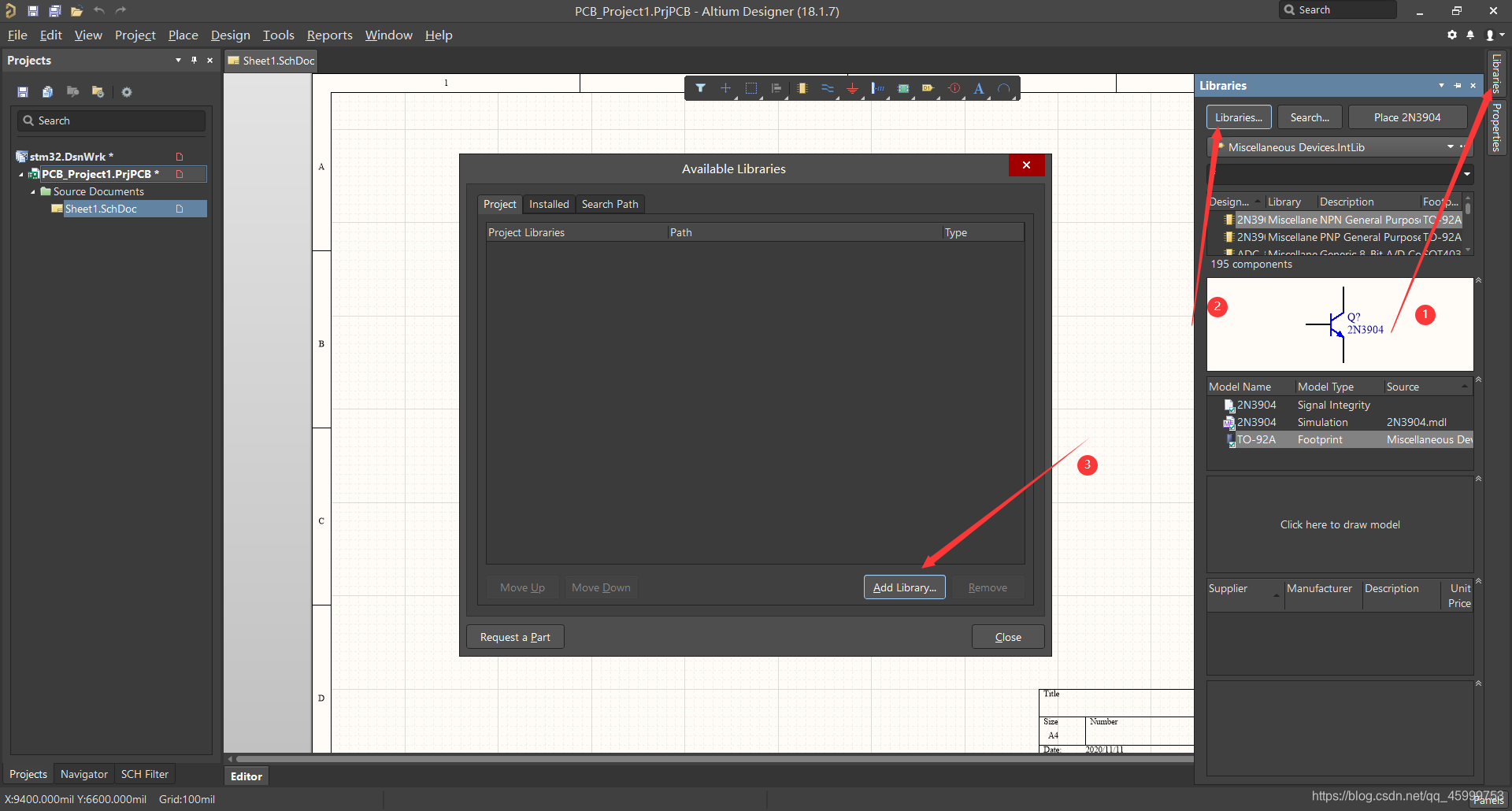Click the selection filter funnel icon
The image size is (1512, 811).
click(x=700, y=88)
